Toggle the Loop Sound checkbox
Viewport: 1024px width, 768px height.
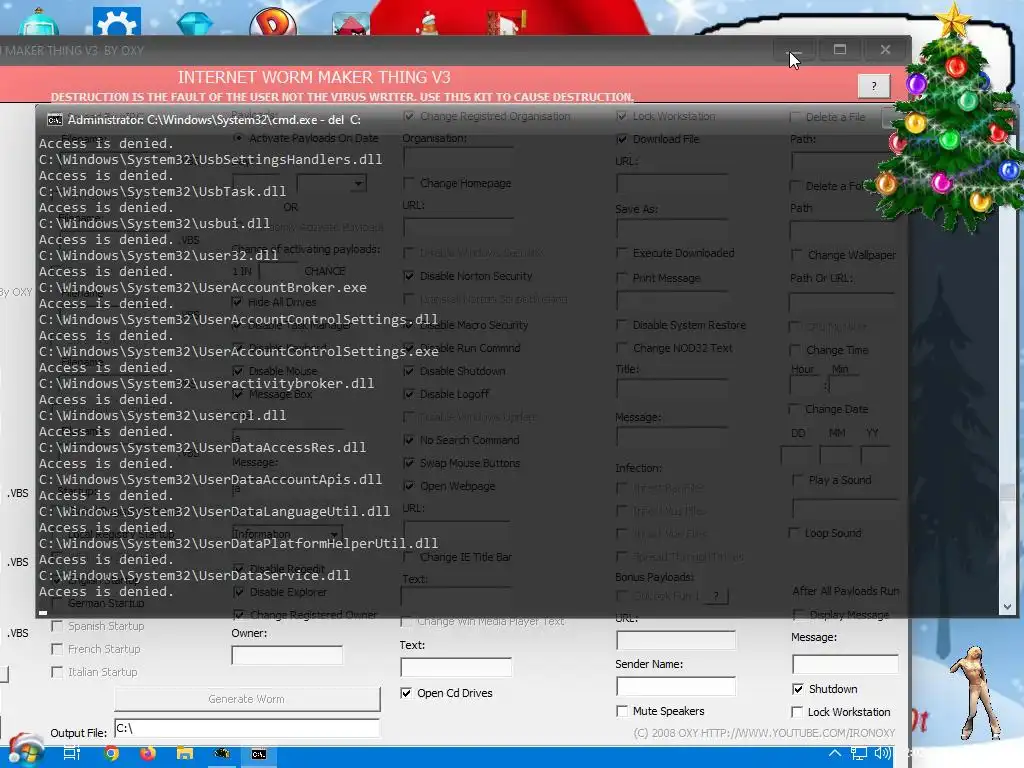(x=794, y=533)
